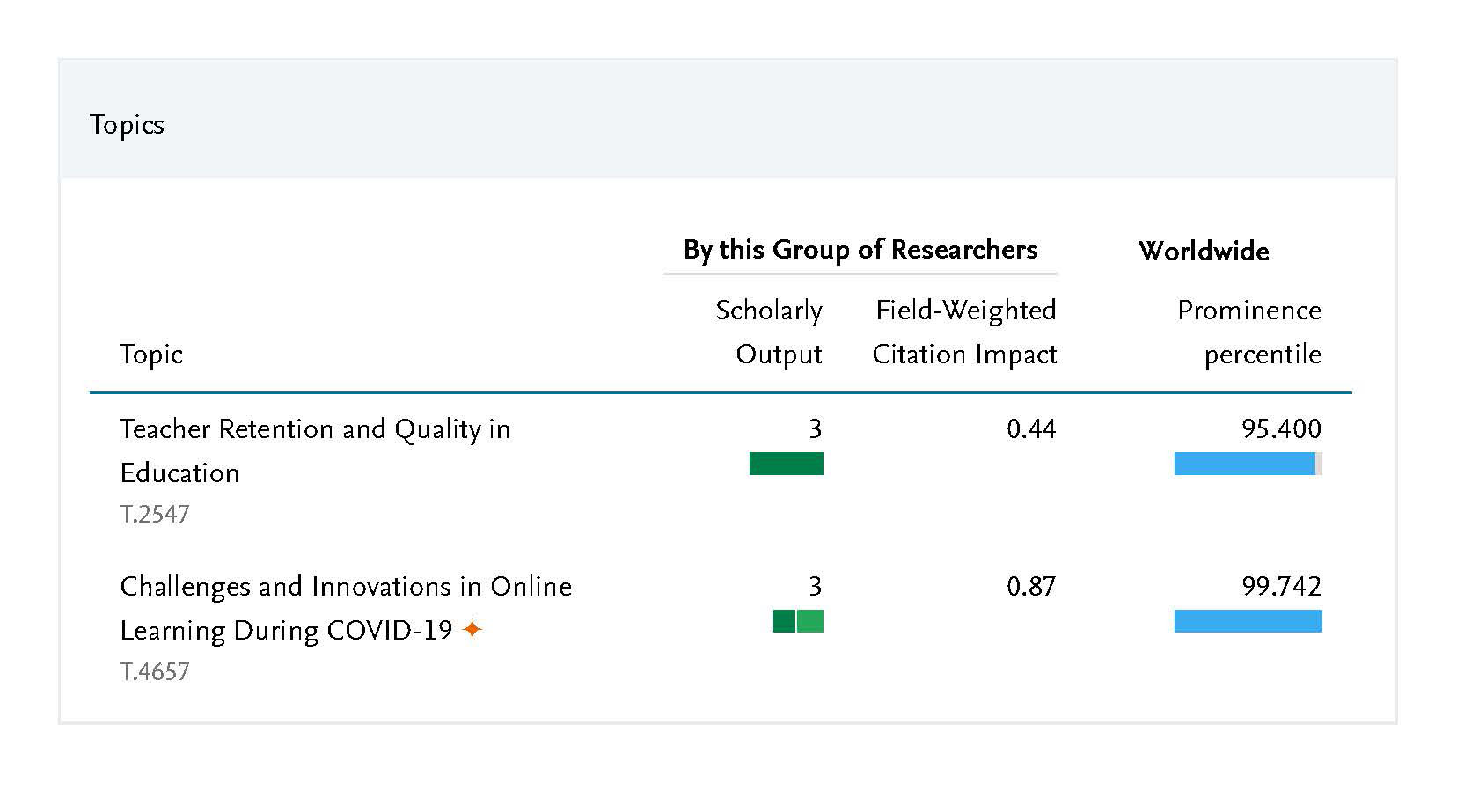Click the blue prominence bar showing 95.400

pos(1243,464)
